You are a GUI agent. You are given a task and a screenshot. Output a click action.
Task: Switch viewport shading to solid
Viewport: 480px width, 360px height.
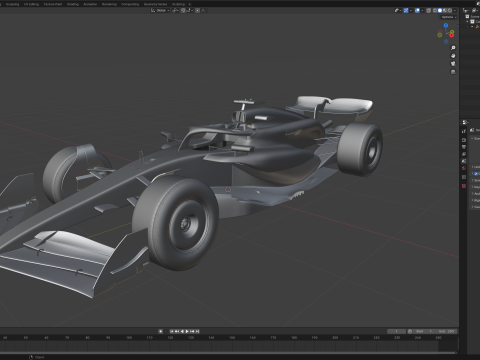click(440, 10)
